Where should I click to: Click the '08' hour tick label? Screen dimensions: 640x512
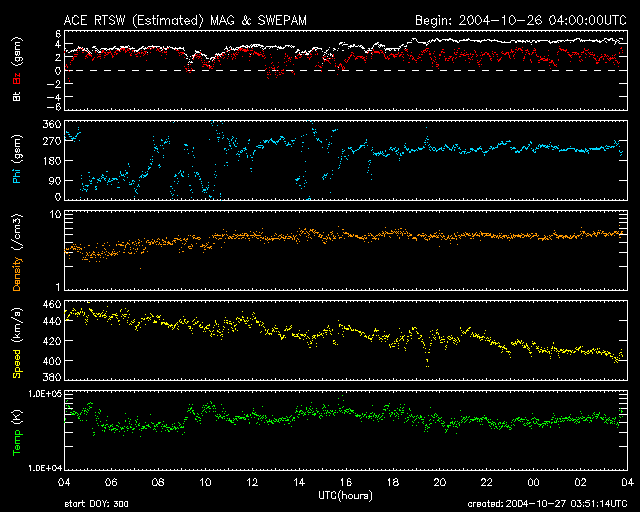158,483
